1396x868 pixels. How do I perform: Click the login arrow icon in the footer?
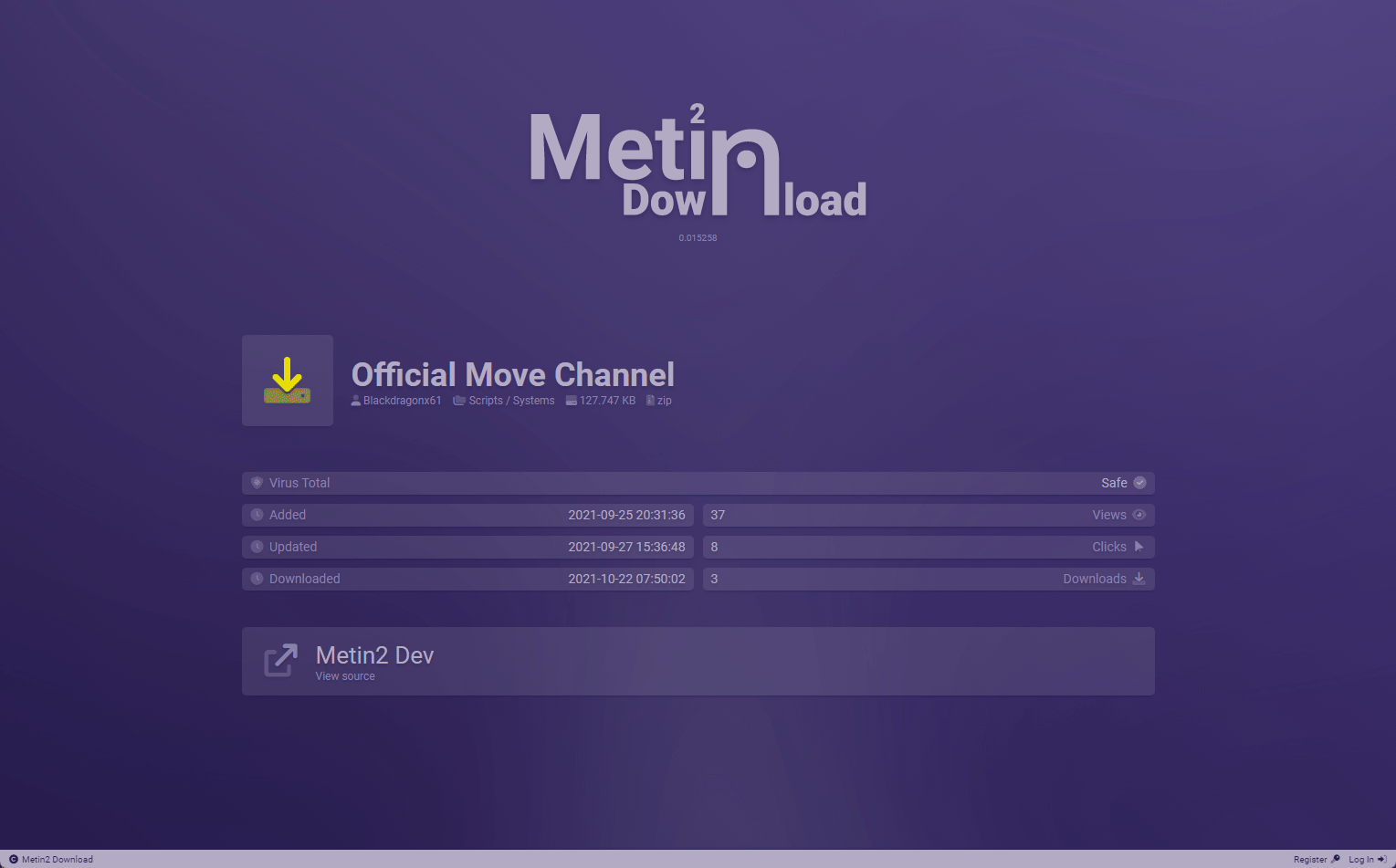coord(1381,859)
